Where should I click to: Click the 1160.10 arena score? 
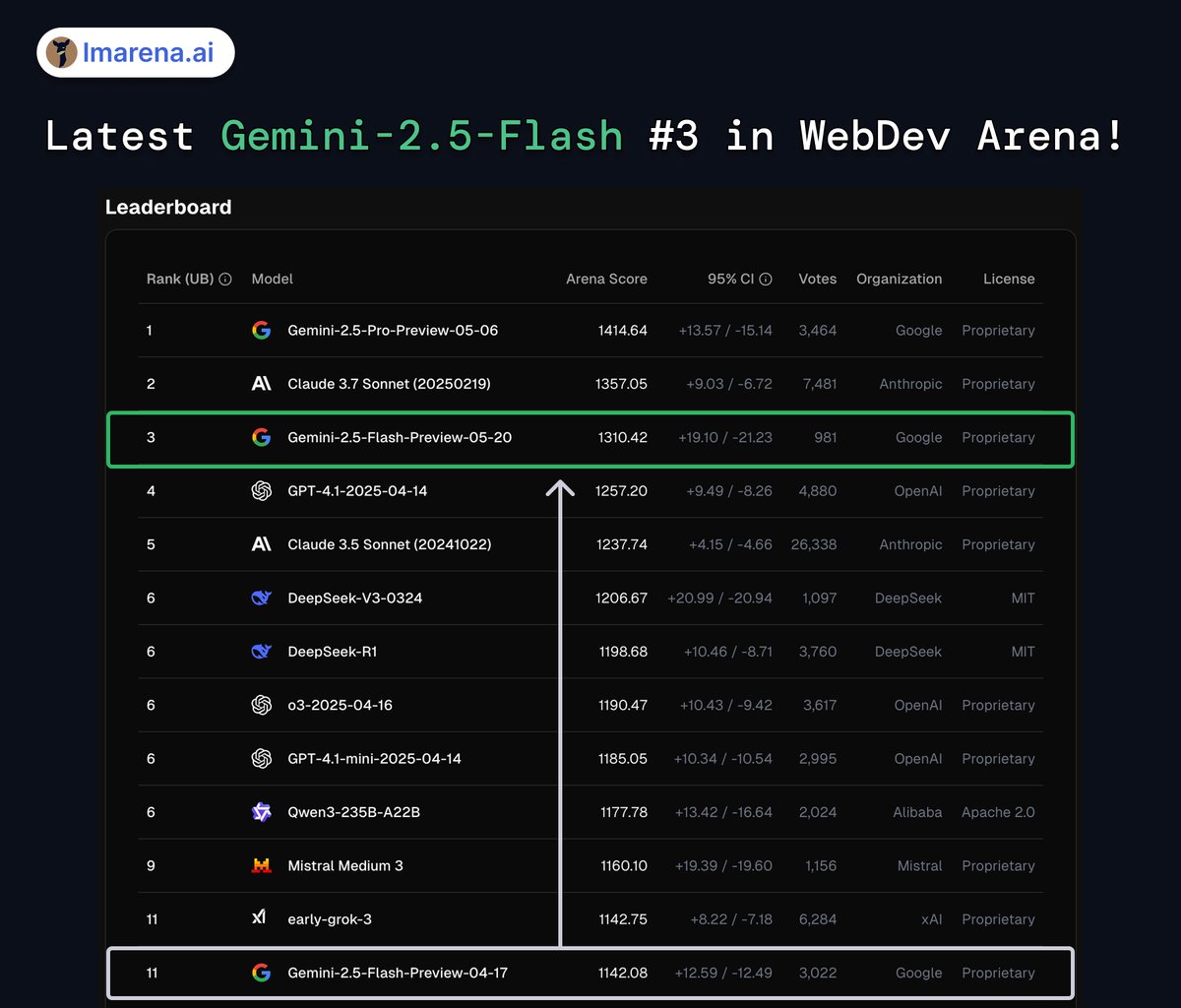point(624,866)
